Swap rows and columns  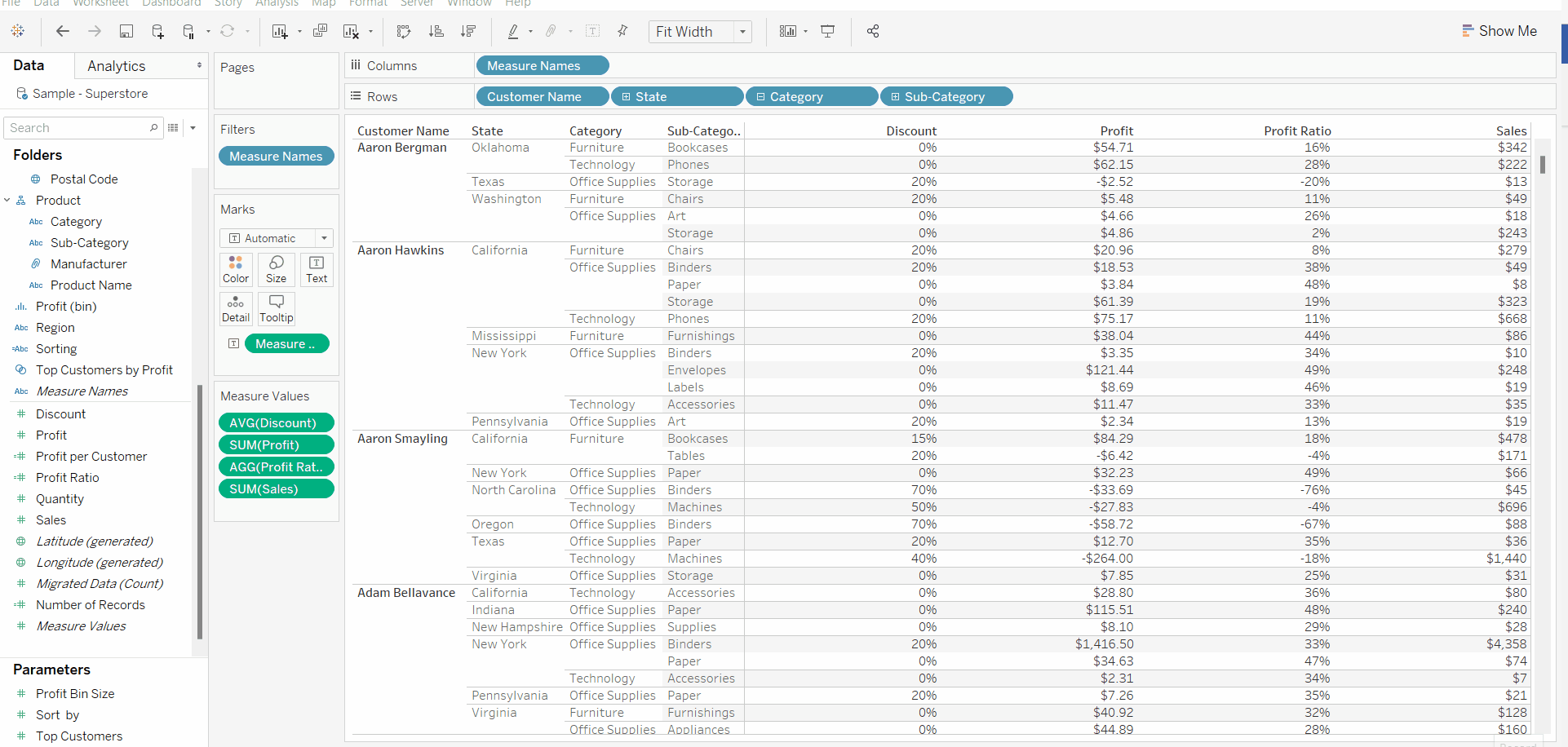[x=404, y=31]
